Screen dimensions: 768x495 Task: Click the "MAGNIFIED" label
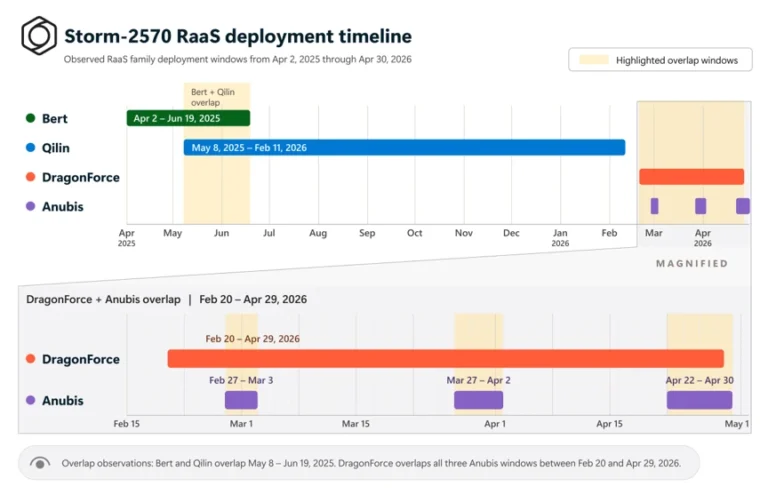692,263
